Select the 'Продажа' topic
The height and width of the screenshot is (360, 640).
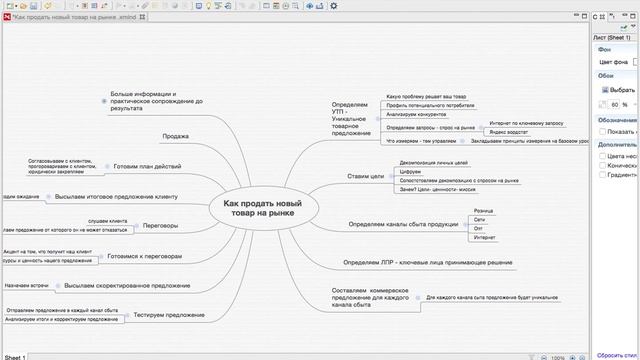176,136
